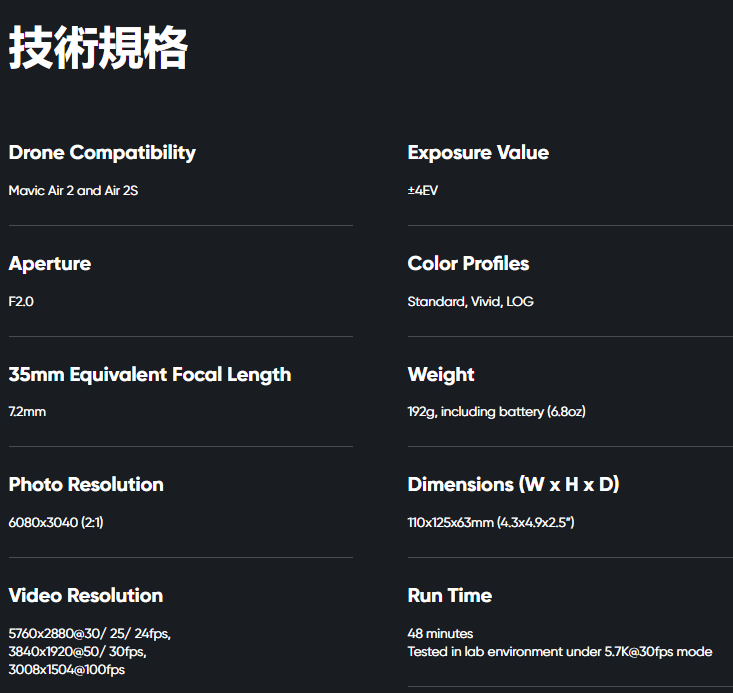Click Standard, Vivid, LOG text
Viewport: 733px width, 693px height.
click(470, 302)
